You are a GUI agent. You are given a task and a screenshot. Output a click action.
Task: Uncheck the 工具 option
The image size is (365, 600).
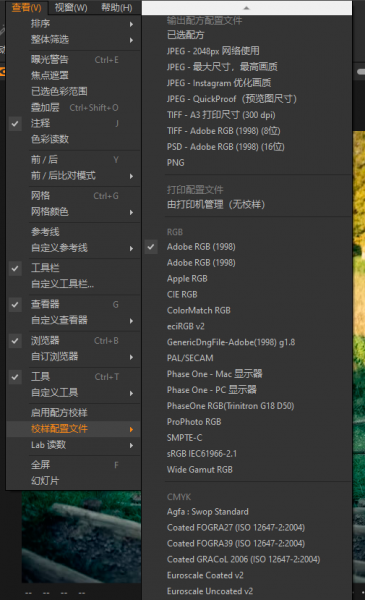point(74,377)
